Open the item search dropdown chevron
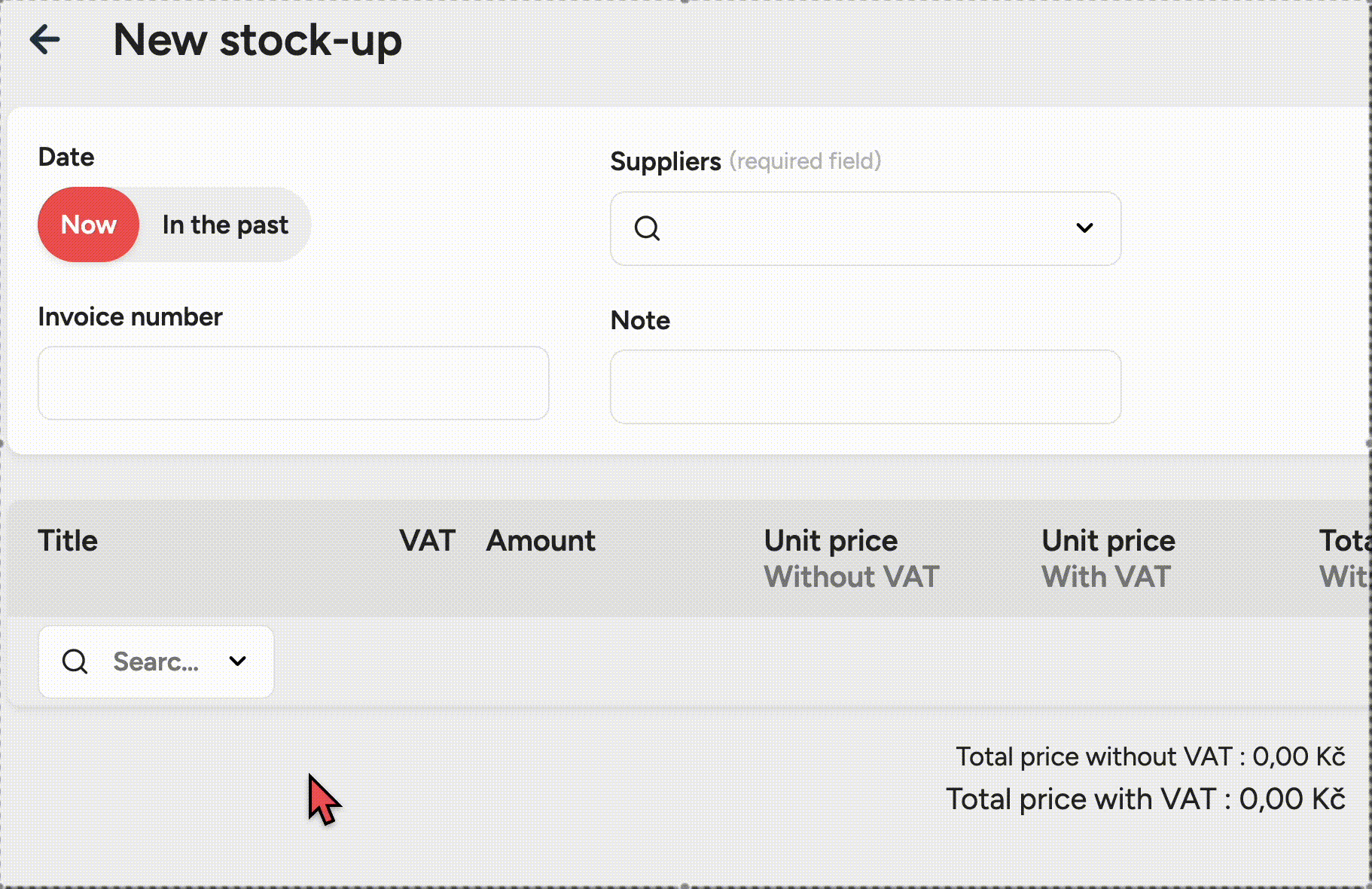 (238, 661)
